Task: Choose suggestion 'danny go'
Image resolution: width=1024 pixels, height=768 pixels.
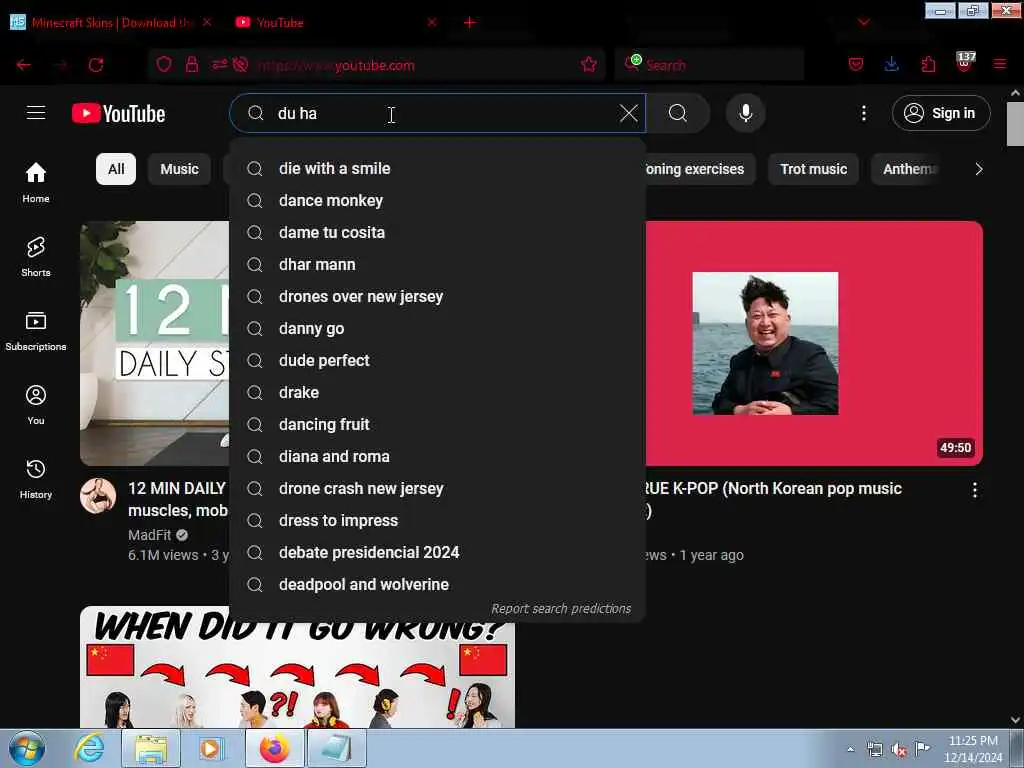Action: 438,328
